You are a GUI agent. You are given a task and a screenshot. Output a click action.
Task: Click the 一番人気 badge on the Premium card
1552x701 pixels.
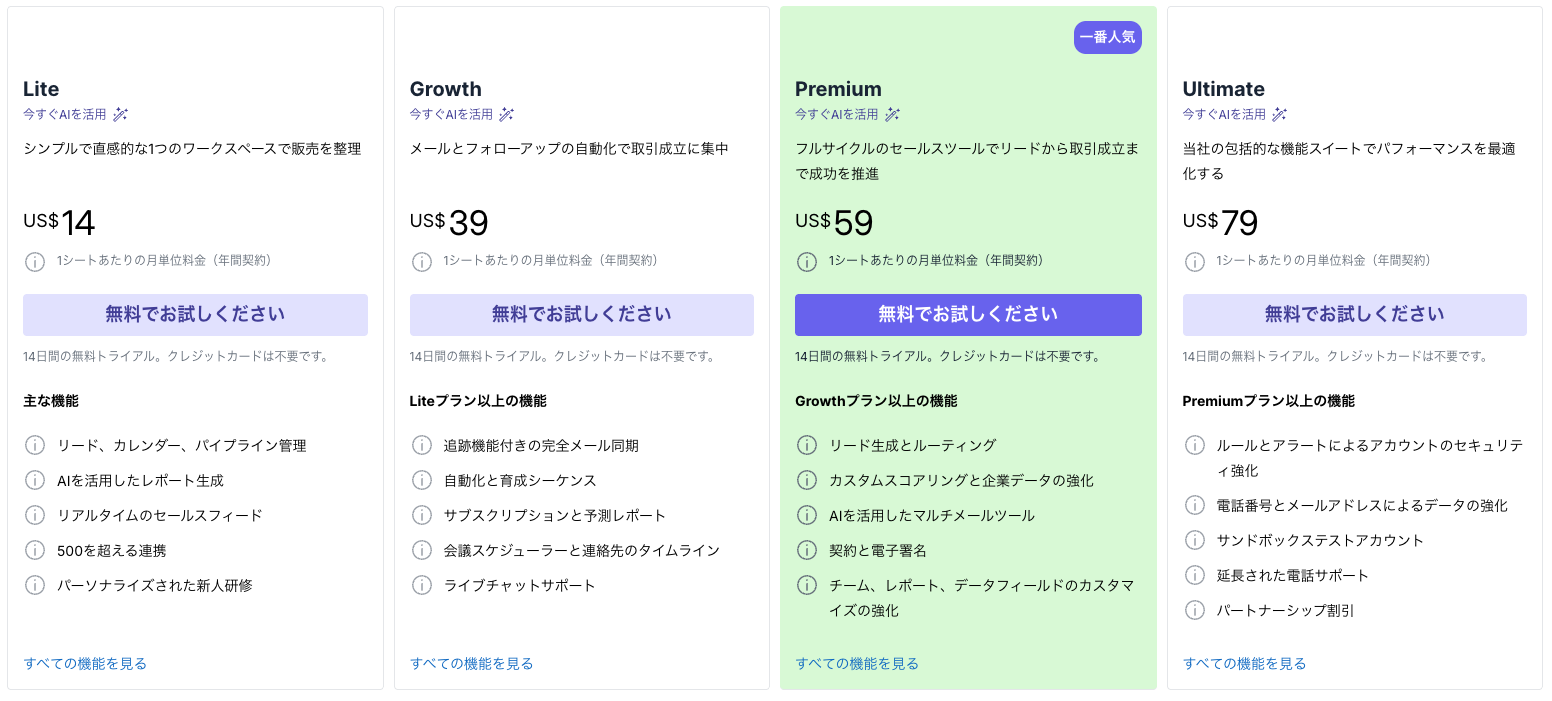[1107, 37]
